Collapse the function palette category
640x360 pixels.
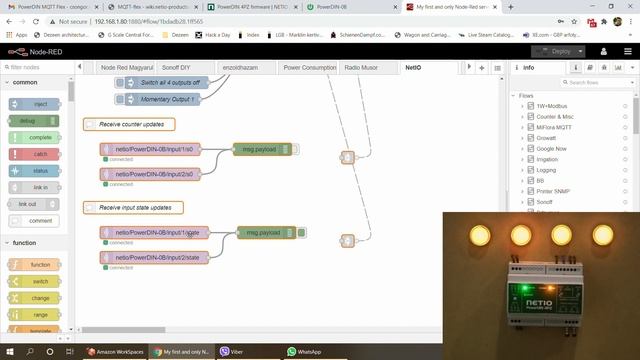tap(24, 243)
